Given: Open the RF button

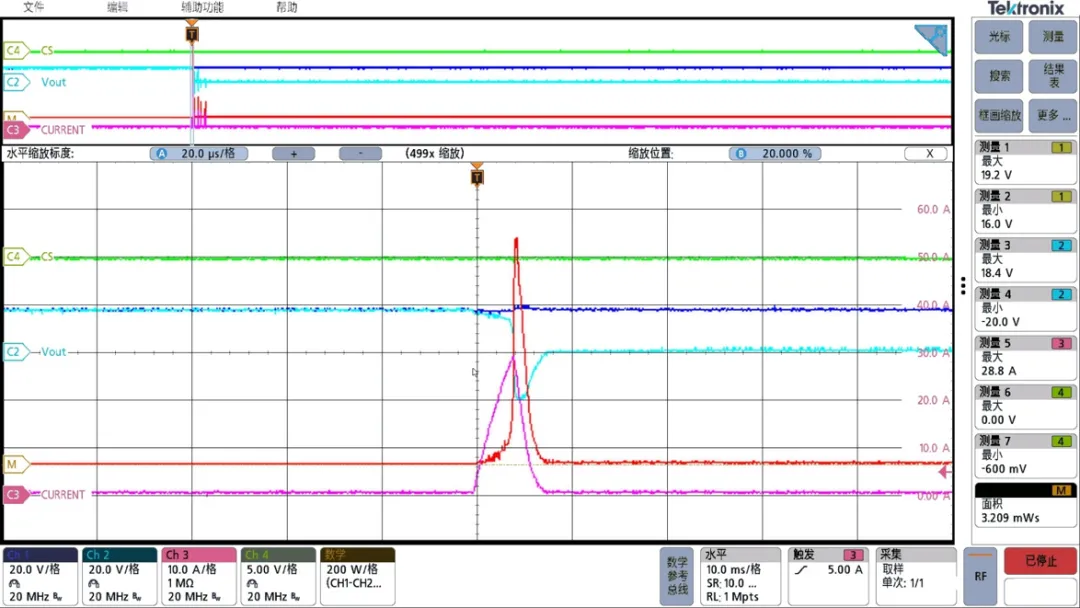Looking at the screenshot, I should click(980, 577).
